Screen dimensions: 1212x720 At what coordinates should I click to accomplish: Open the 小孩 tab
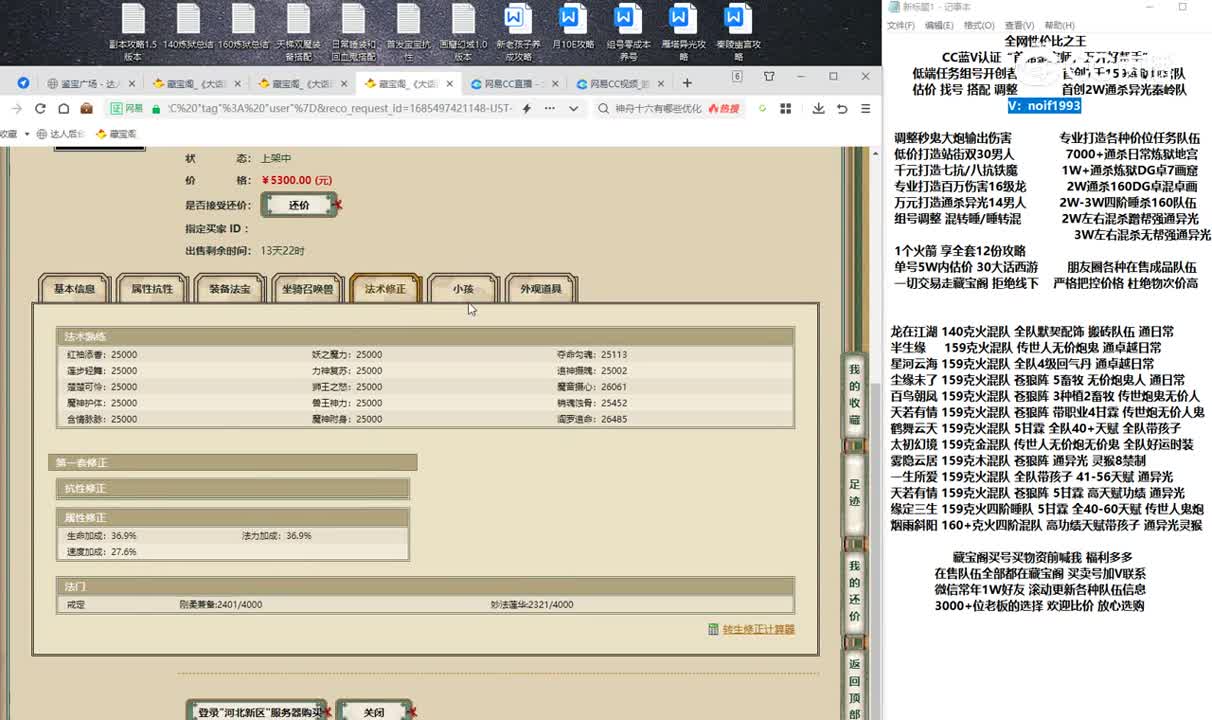point(463,289)
